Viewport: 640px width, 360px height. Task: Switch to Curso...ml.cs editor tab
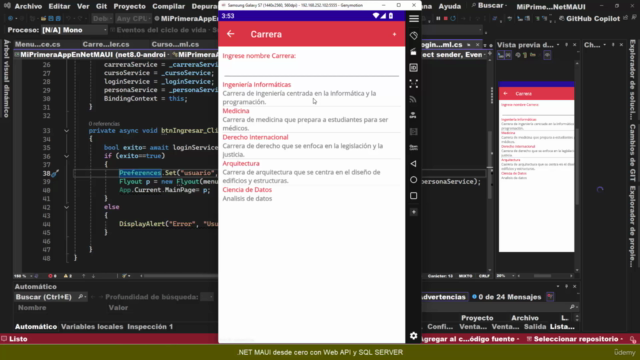click(175, 44)
